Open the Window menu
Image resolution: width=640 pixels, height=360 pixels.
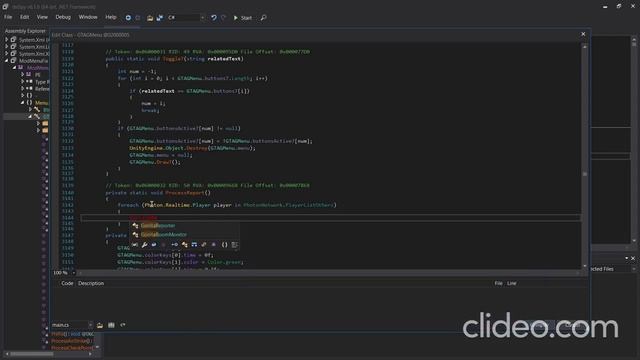(88, 17)
